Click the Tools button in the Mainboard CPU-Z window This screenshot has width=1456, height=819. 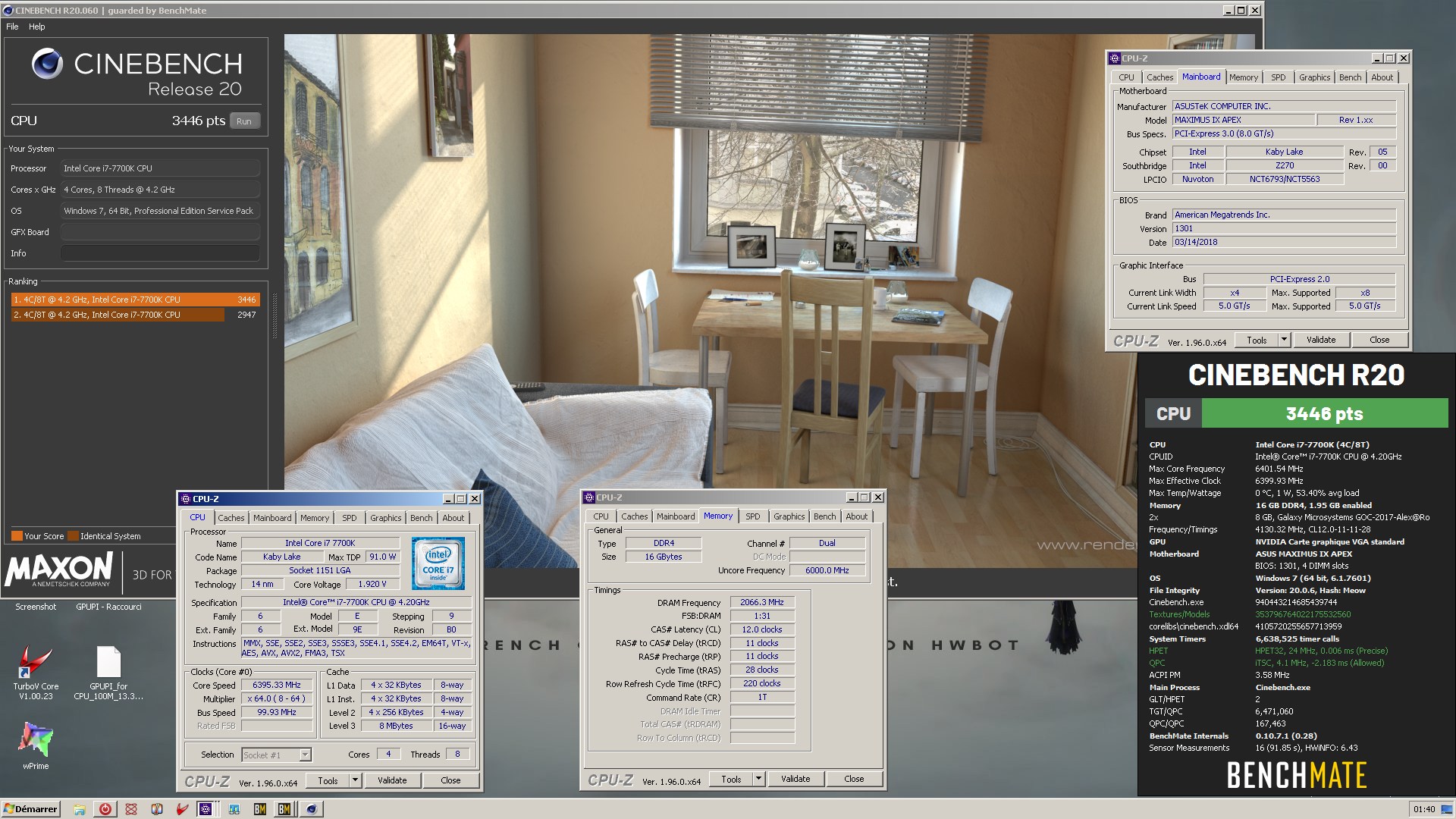1257,340
